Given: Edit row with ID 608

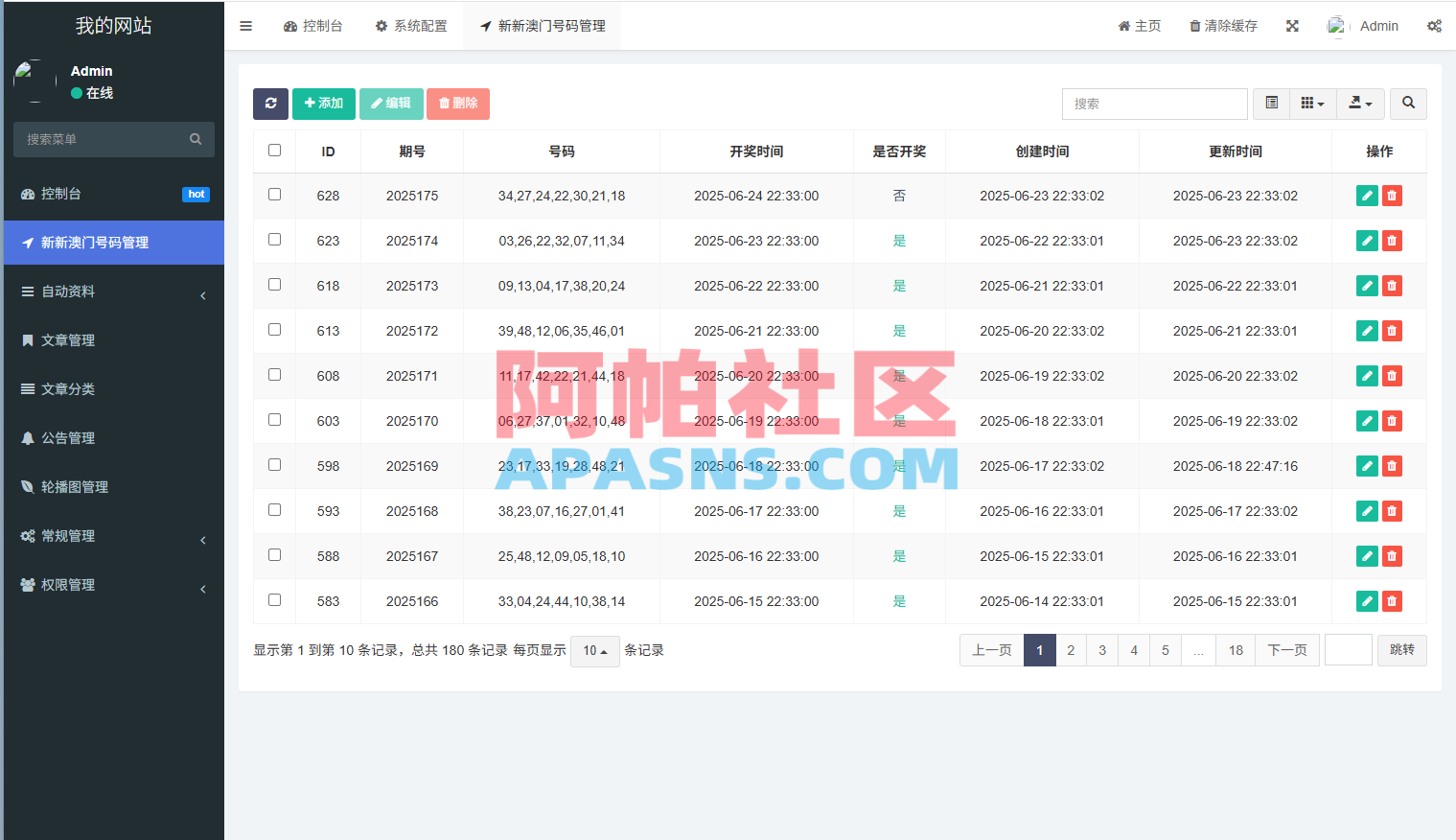Looking at the screenshot, I should click(1367, 376).
